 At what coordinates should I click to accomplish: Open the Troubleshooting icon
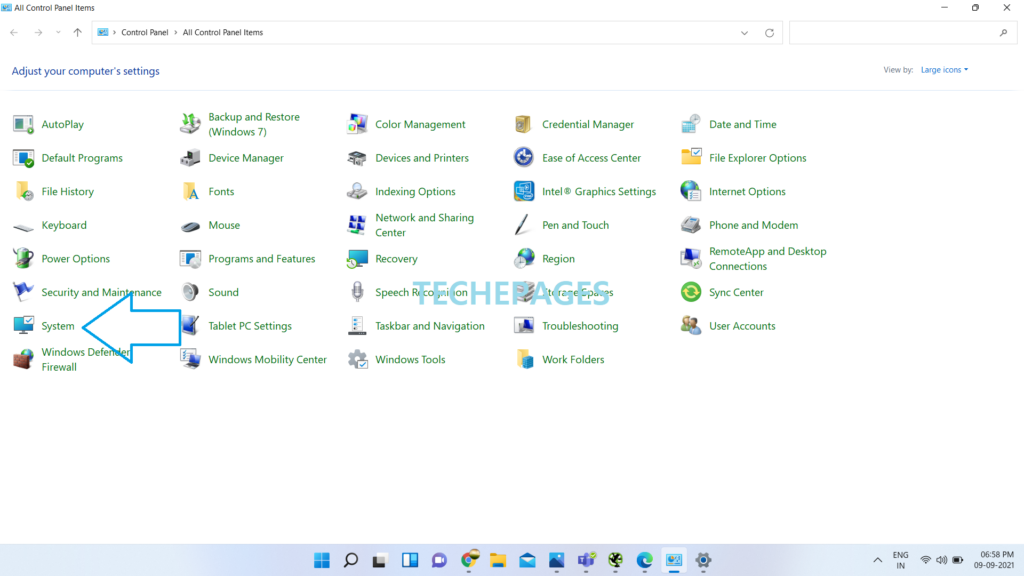tap(524, 326)
